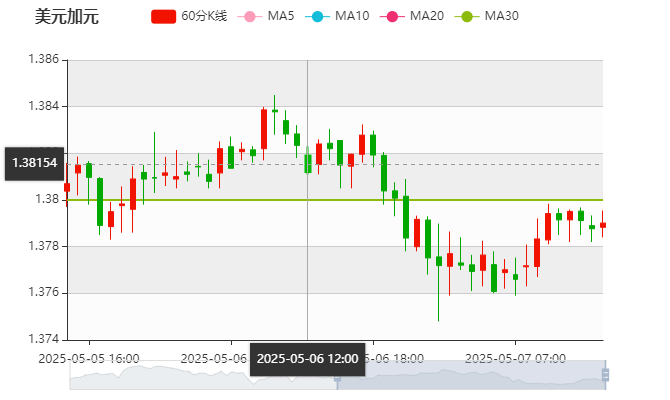Click the 60分K线 legend text
670x400 pixels.
[204, 16]
